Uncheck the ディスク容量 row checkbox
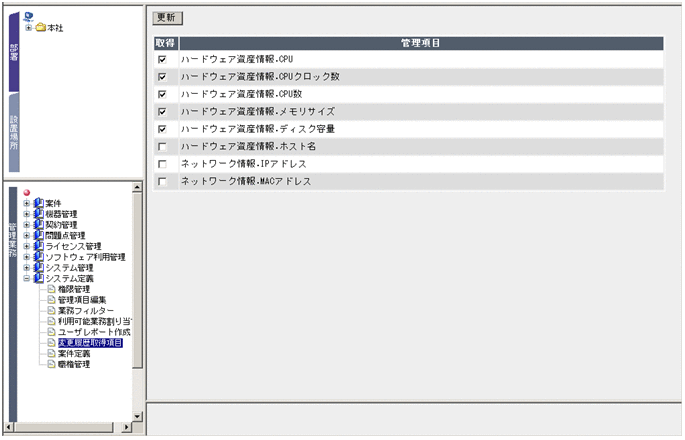This screenshot has height=440, width=685. pos(162,129)
